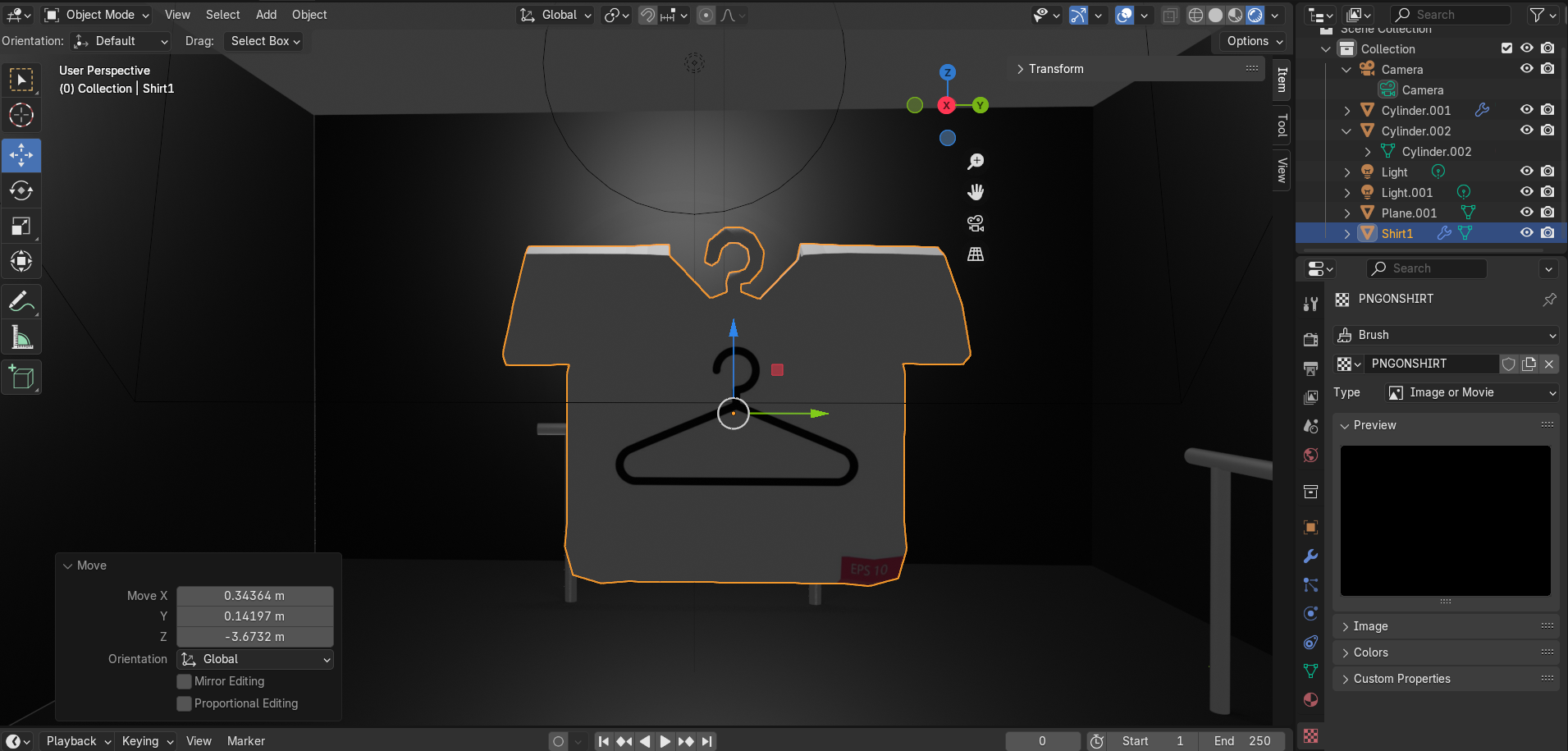Hide Plane.001 in viewport

click(1526, 213)
